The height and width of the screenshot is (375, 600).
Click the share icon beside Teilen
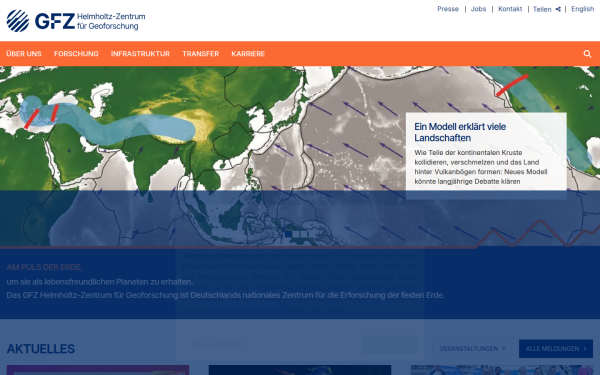(558, 9)
